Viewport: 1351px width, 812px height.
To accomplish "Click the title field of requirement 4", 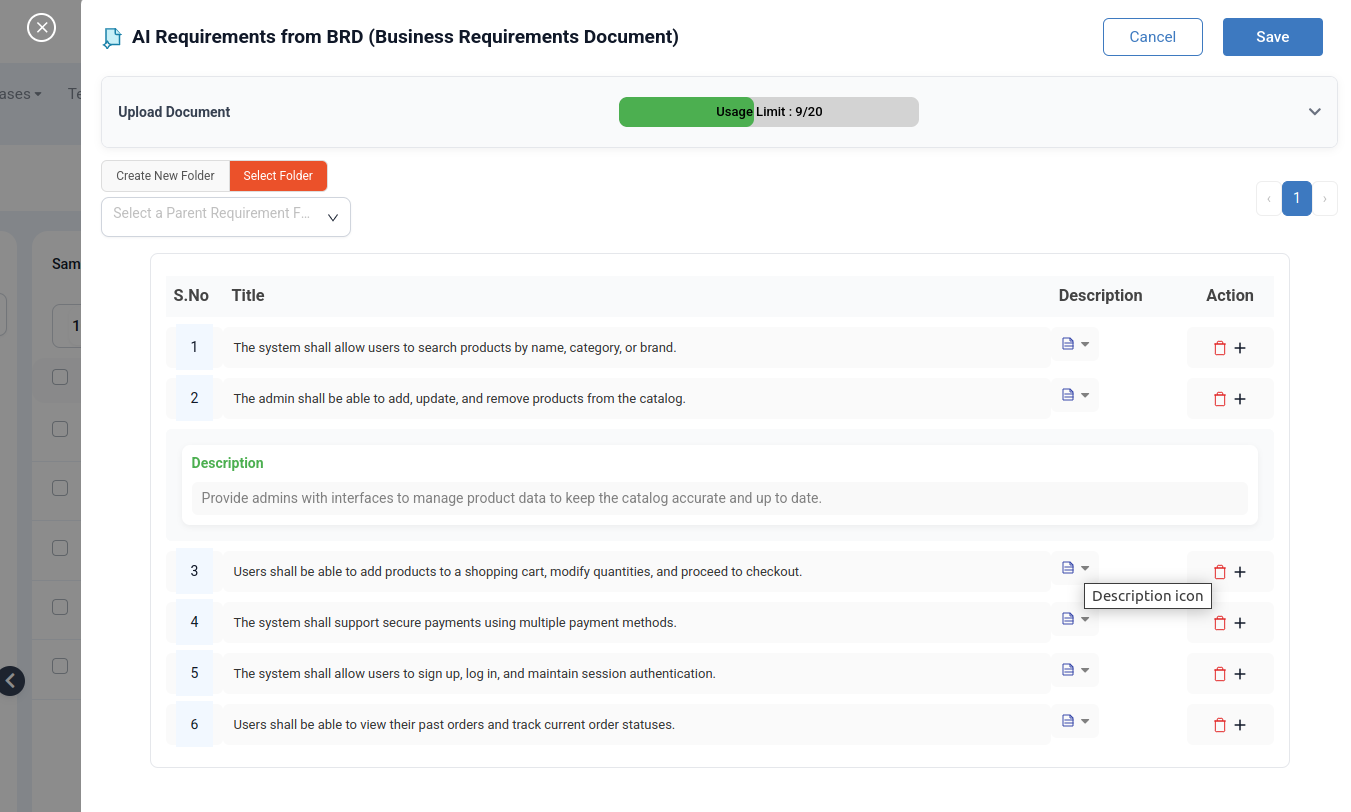I will 636,623.
